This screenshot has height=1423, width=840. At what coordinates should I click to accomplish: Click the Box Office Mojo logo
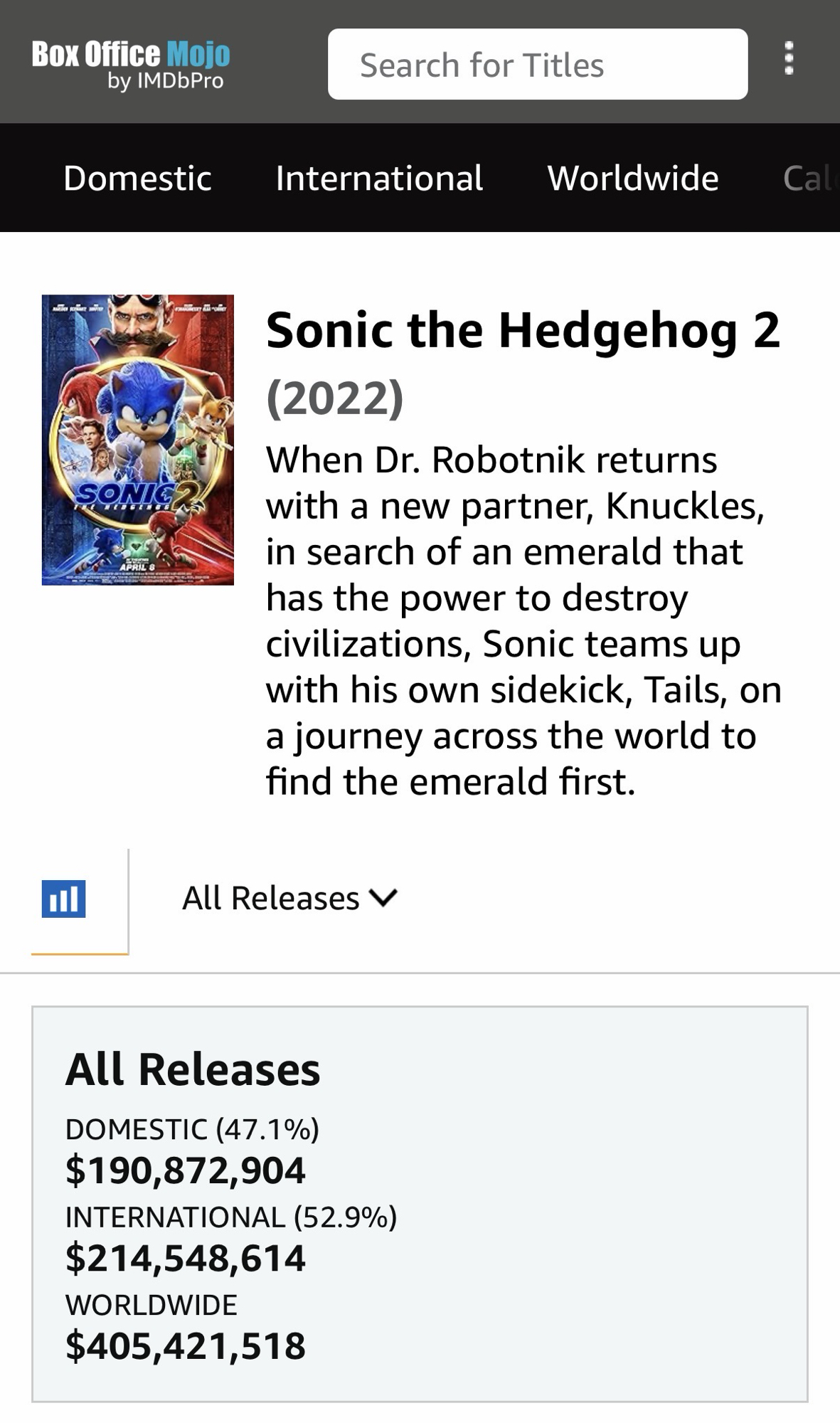[x=131, y=55]
